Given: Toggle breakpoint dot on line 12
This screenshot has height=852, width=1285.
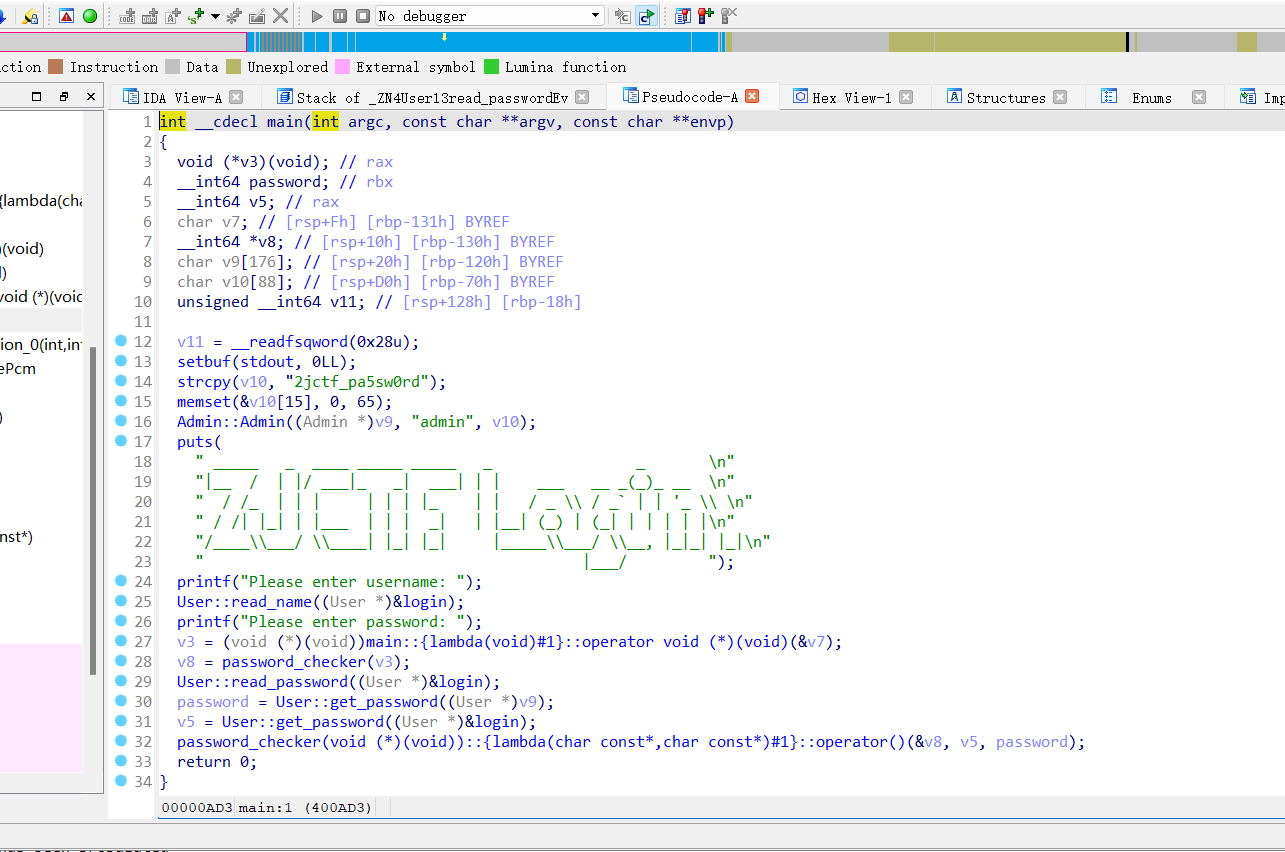Looking at the screenshot, I should click(x=121, y=341).
